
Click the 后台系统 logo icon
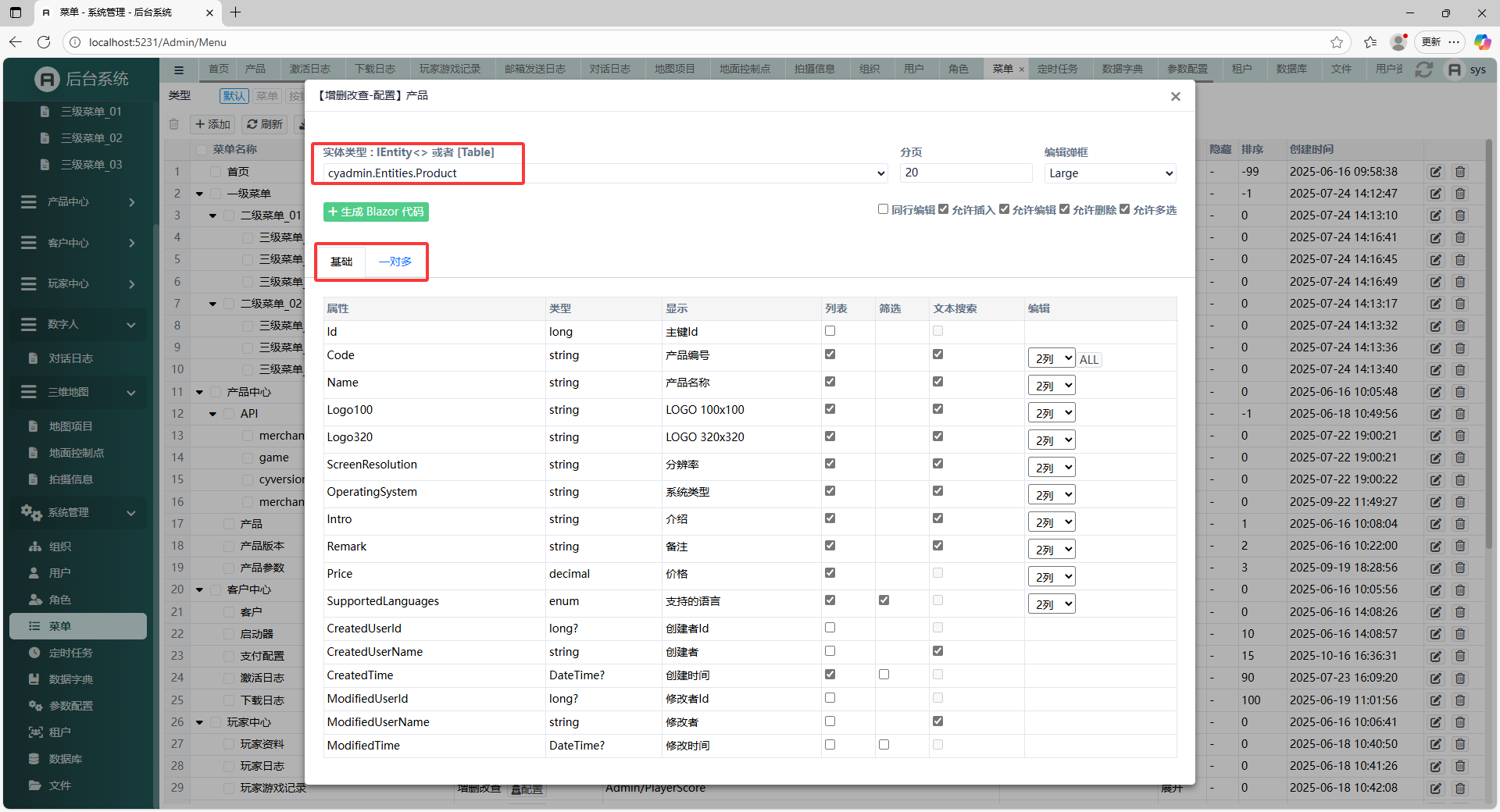coord(47,79)
